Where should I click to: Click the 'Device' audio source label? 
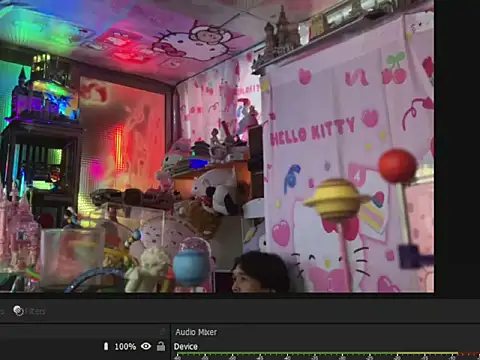point(186,347)
